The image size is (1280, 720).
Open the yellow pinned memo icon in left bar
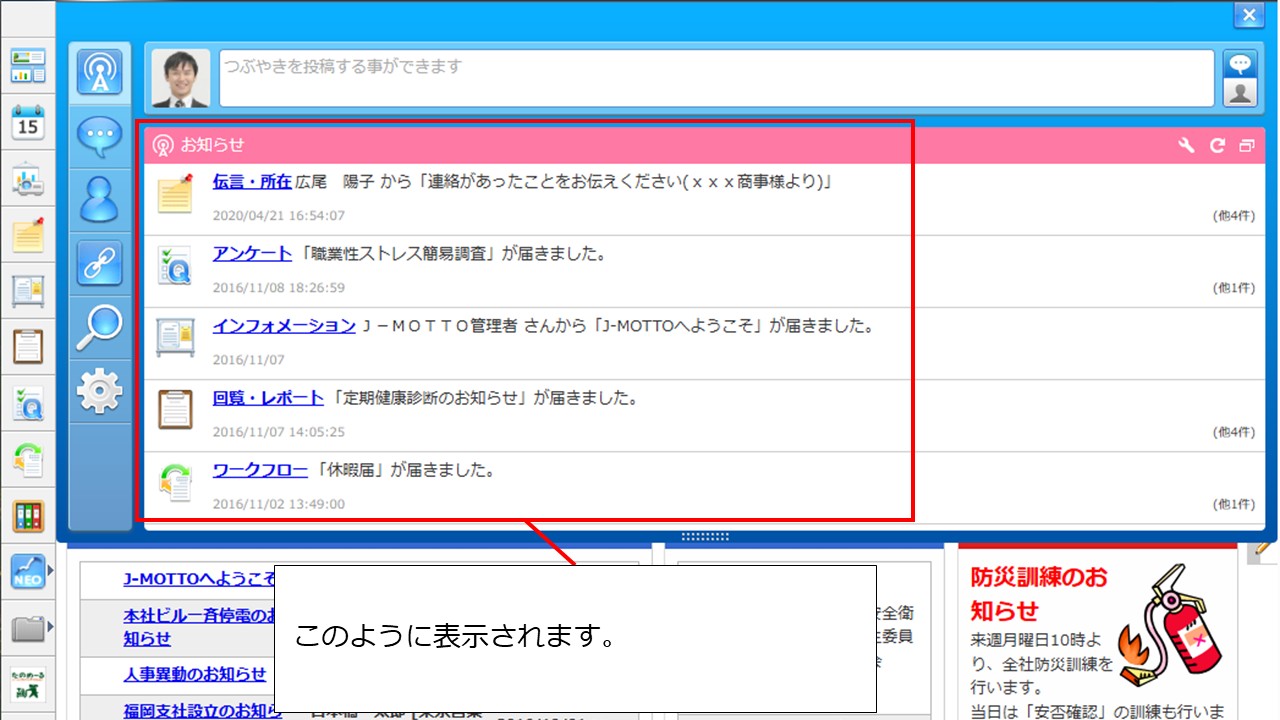tap(28, 234)
